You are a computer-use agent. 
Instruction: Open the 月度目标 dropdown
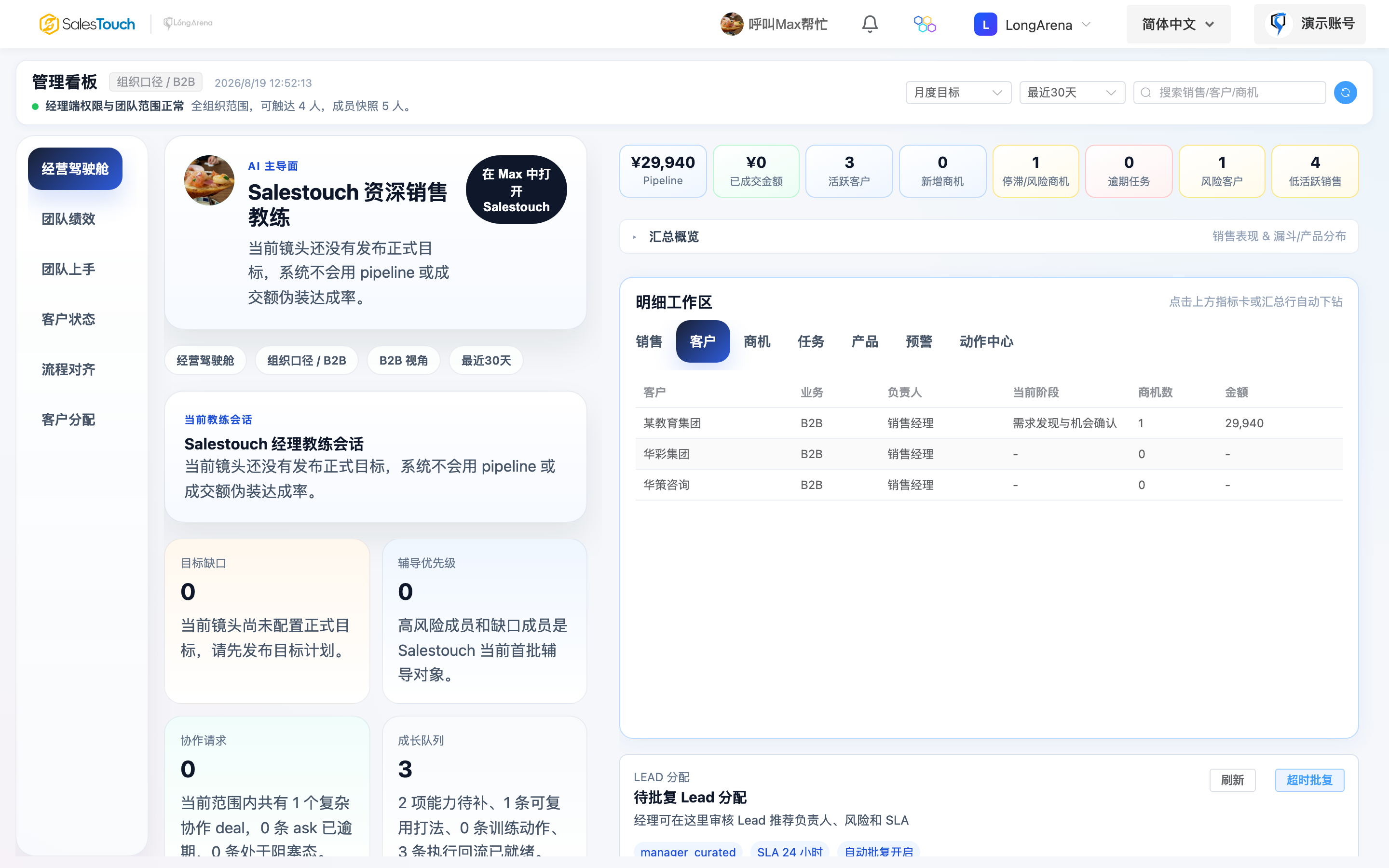coord(958,93)
